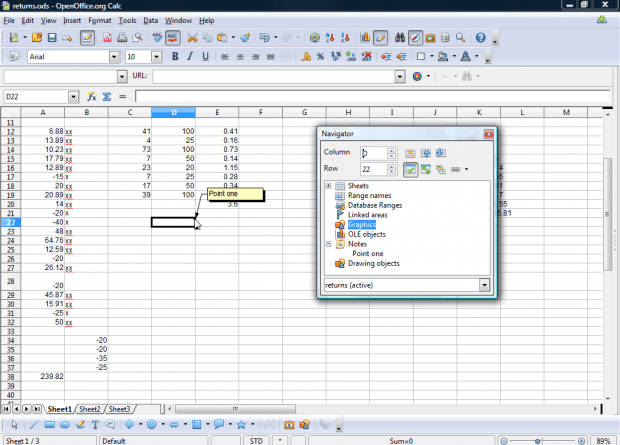The height and width of the screenshot is (445, 620).
Task: Toggle Bold formatting
Action: (175, 57)
